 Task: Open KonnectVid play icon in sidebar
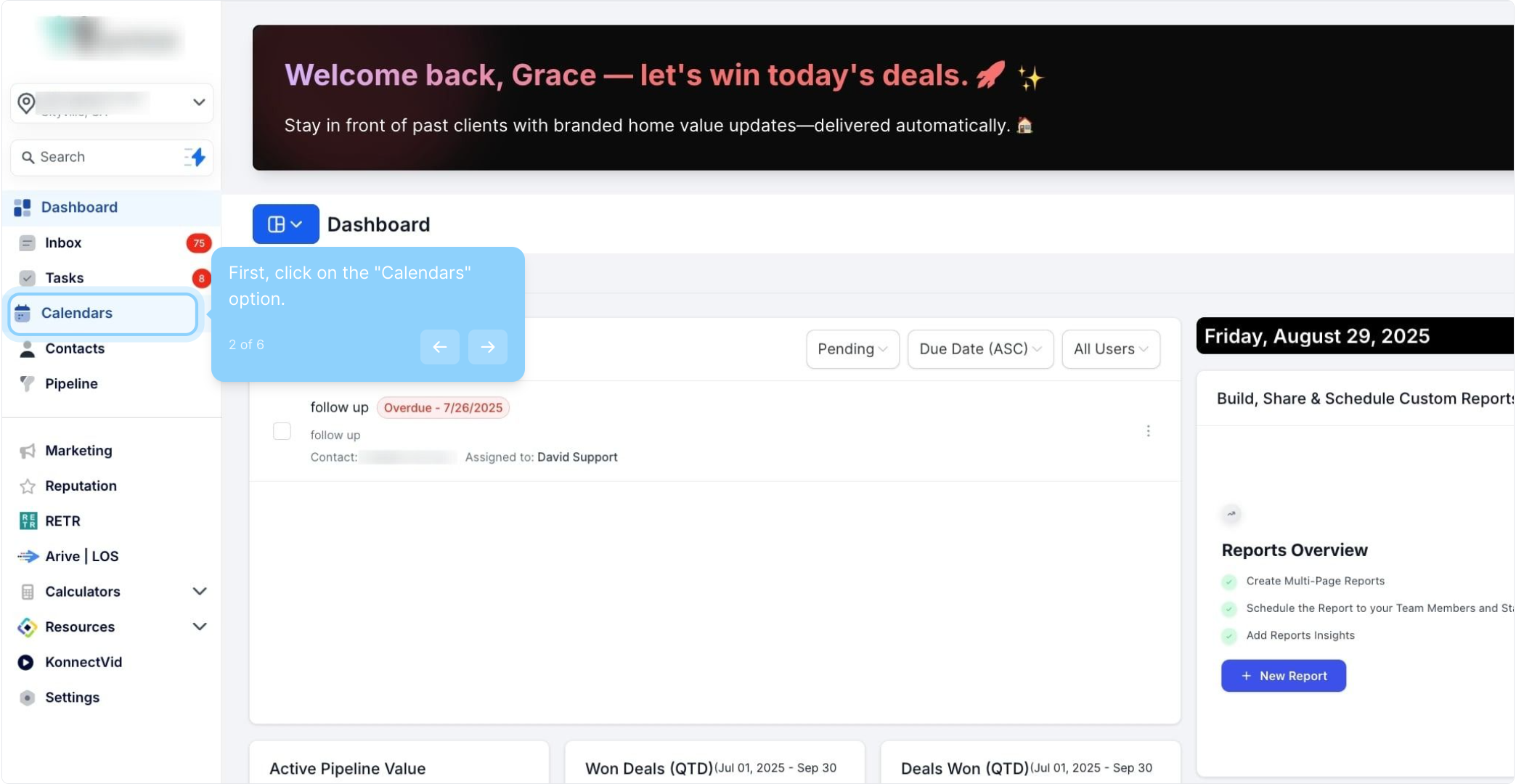26,662
